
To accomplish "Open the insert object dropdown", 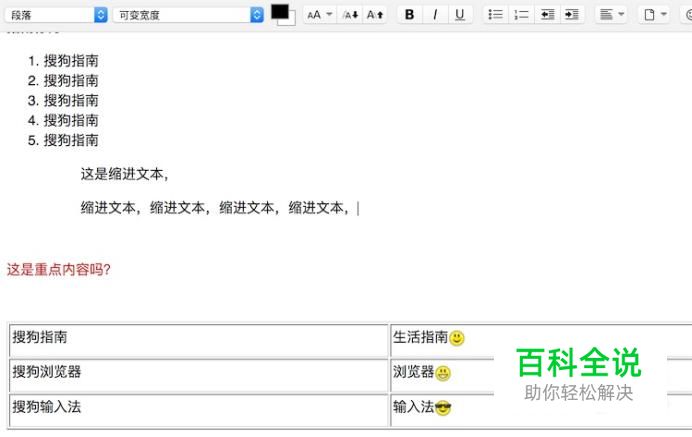I will pyautogui.click(x=654, y=15).
